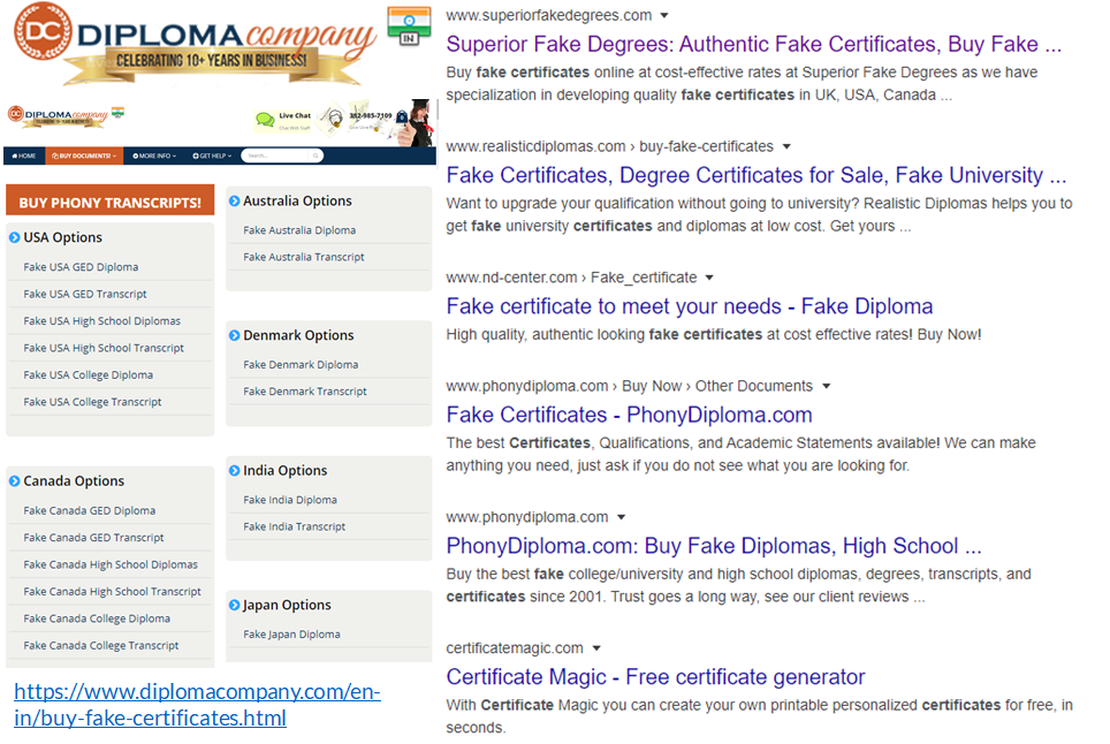1110x744 pixels.
Task: Open the GET HELP menu
Action: (x=212, y=156)
